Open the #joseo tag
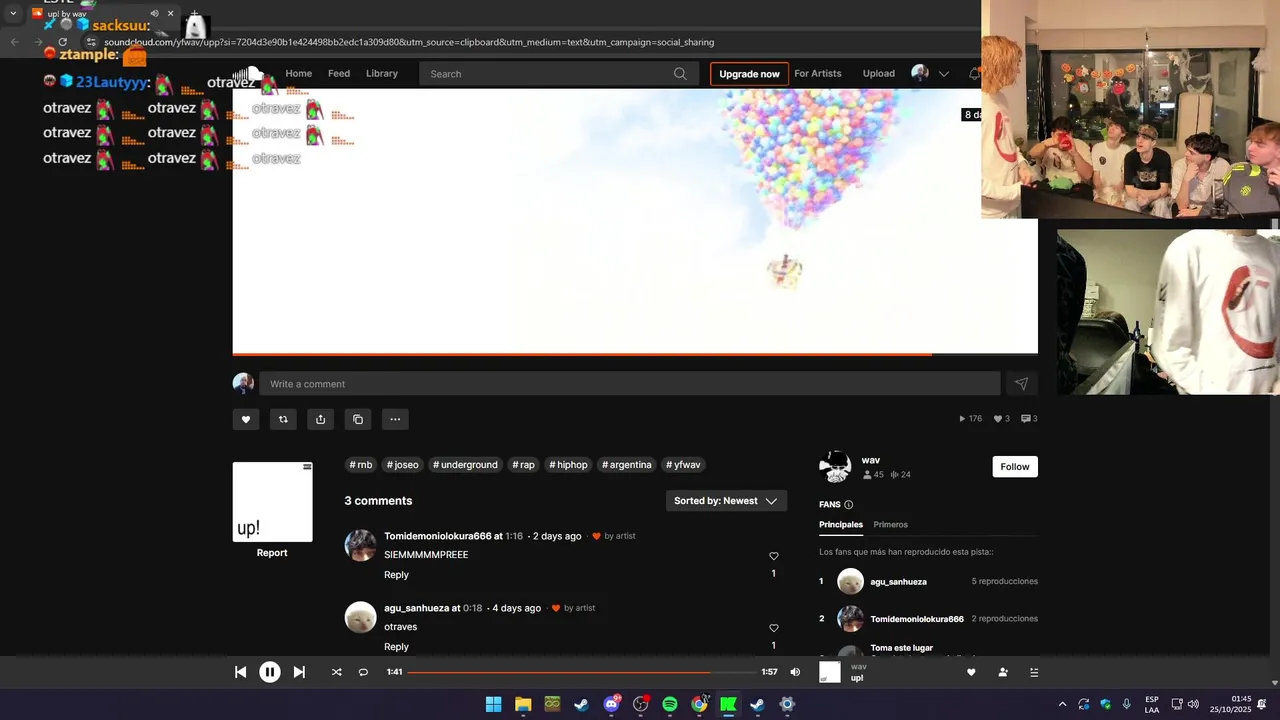 (x=403, y=465)
